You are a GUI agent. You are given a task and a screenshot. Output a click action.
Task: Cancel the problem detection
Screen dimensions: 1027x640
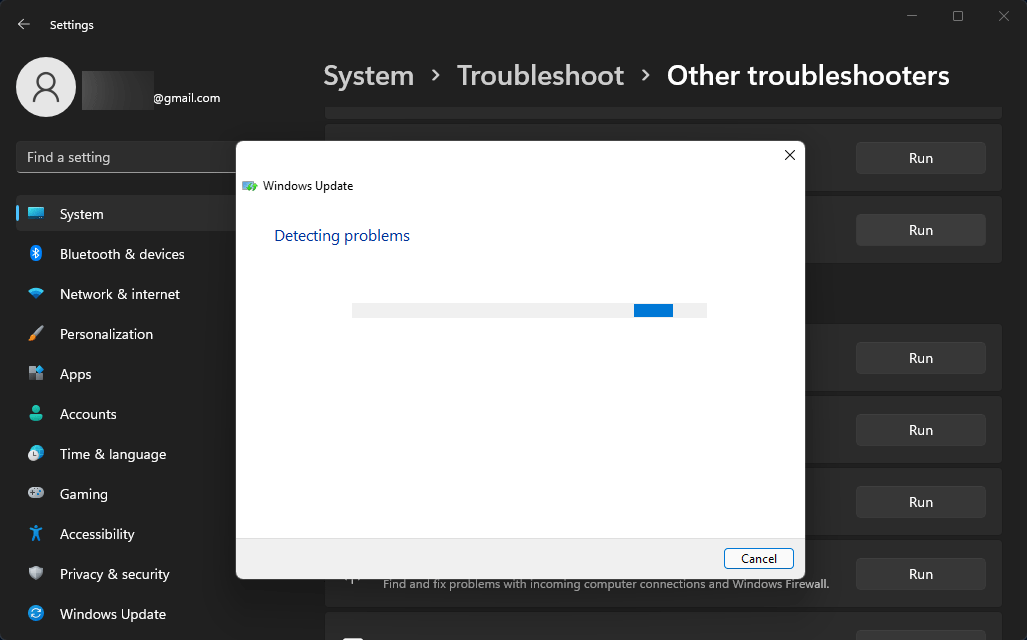pyautogui.click(x=758, y=559)
